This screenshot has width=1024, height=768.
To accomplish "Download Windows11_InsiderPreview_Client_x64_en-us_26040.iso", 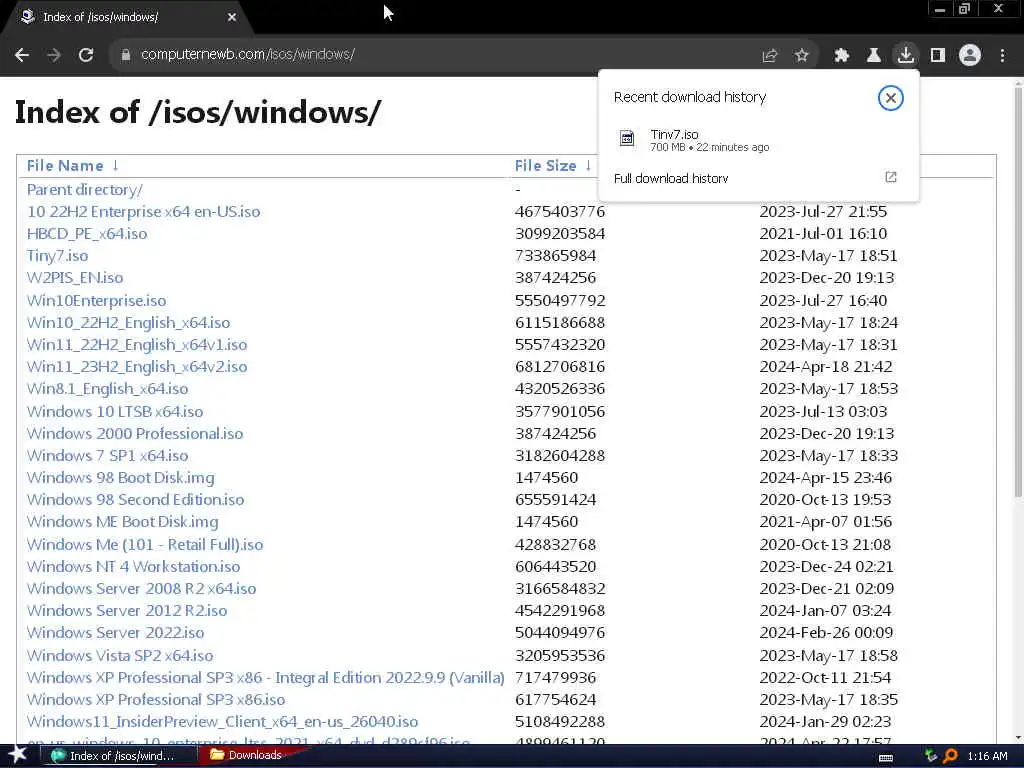I will tap(222, 722).
